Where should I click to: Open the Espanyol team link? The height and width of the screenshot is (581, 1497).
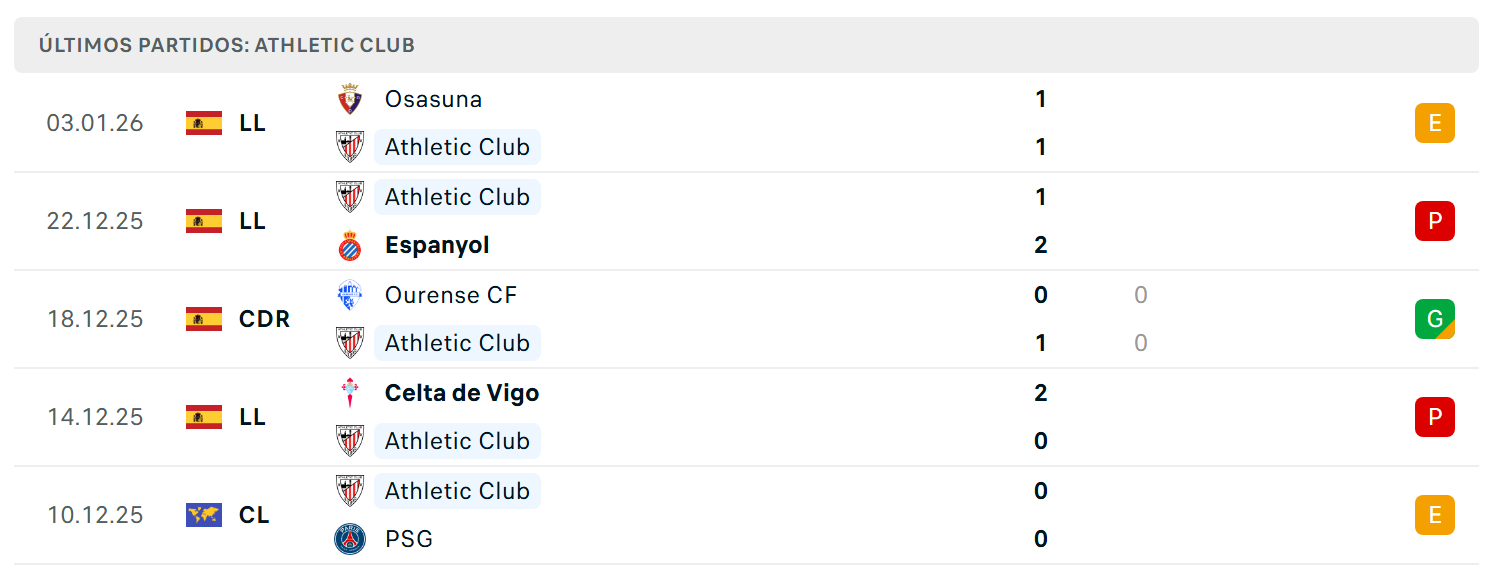point(437,245)
